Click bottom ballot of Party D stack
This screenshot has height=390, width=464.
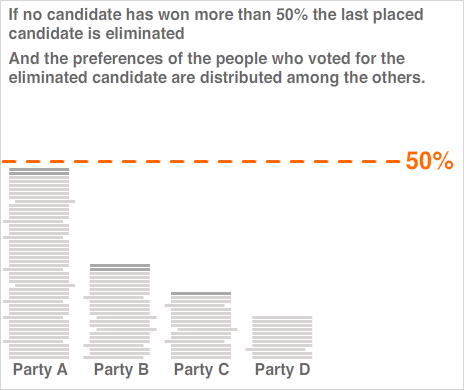click(282, 357)
